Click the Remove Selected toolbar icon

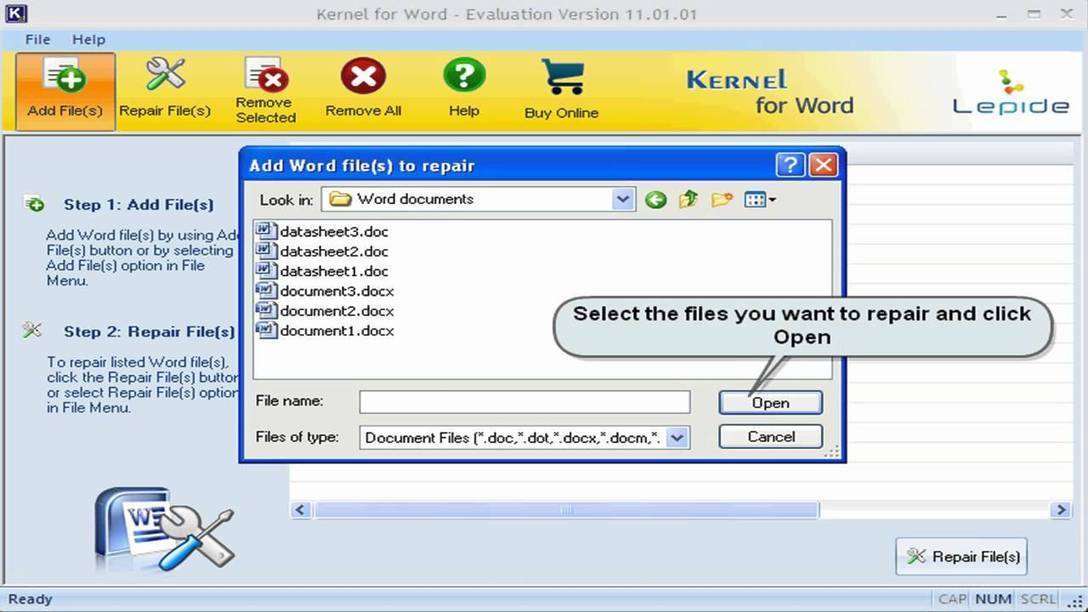(266, 90)
